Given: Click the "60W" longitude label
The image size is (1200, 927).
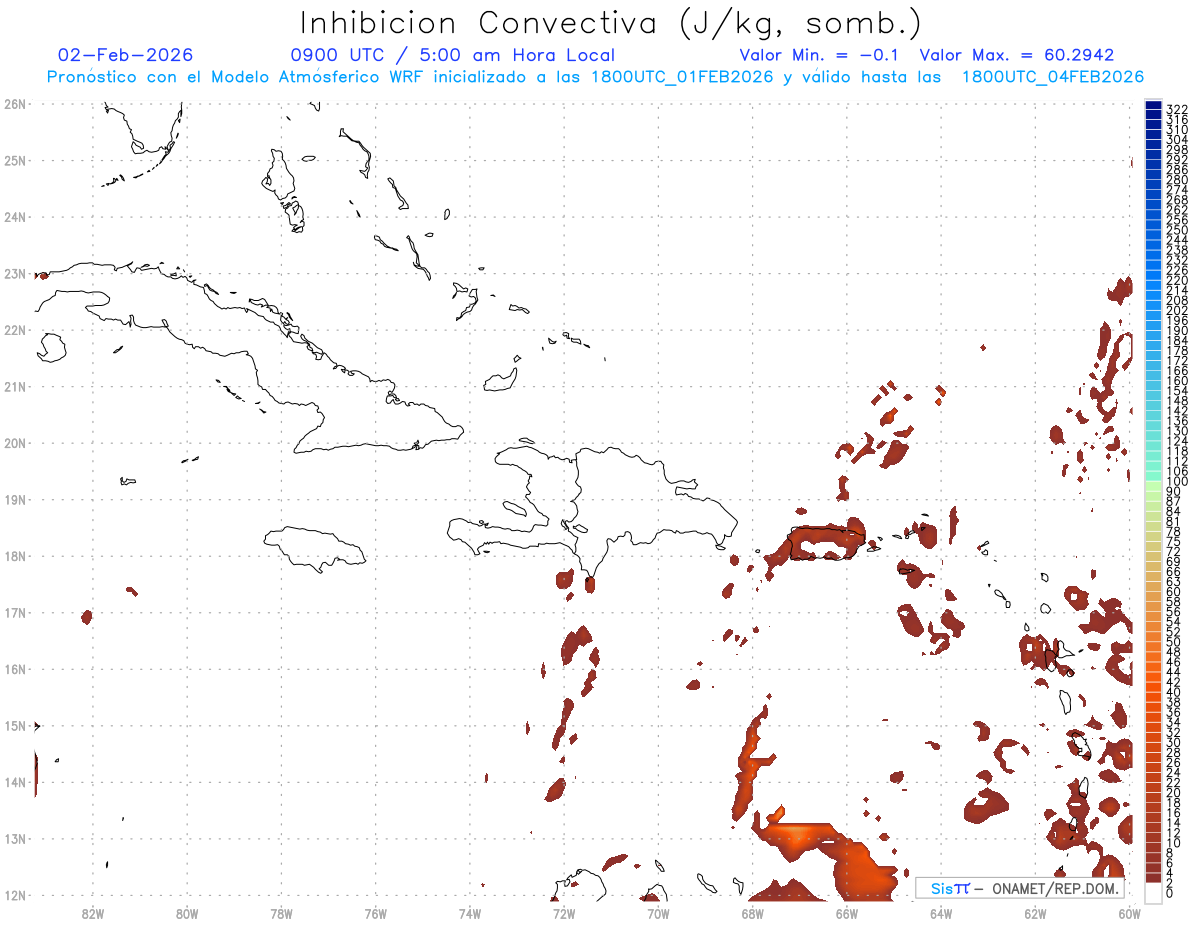Looking at the screenshot, I should (x=1129, y=912).
